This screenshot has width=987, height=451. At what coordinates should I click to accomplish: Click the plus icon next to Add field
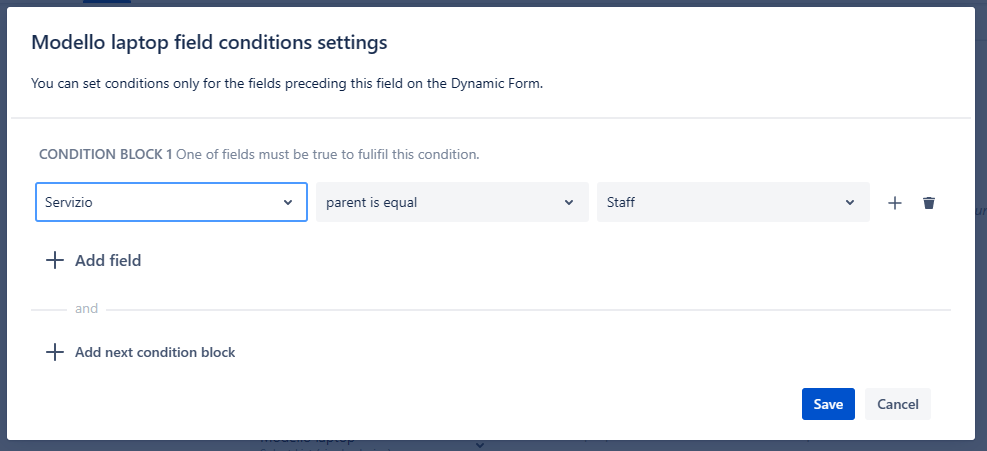click(55, 261)
